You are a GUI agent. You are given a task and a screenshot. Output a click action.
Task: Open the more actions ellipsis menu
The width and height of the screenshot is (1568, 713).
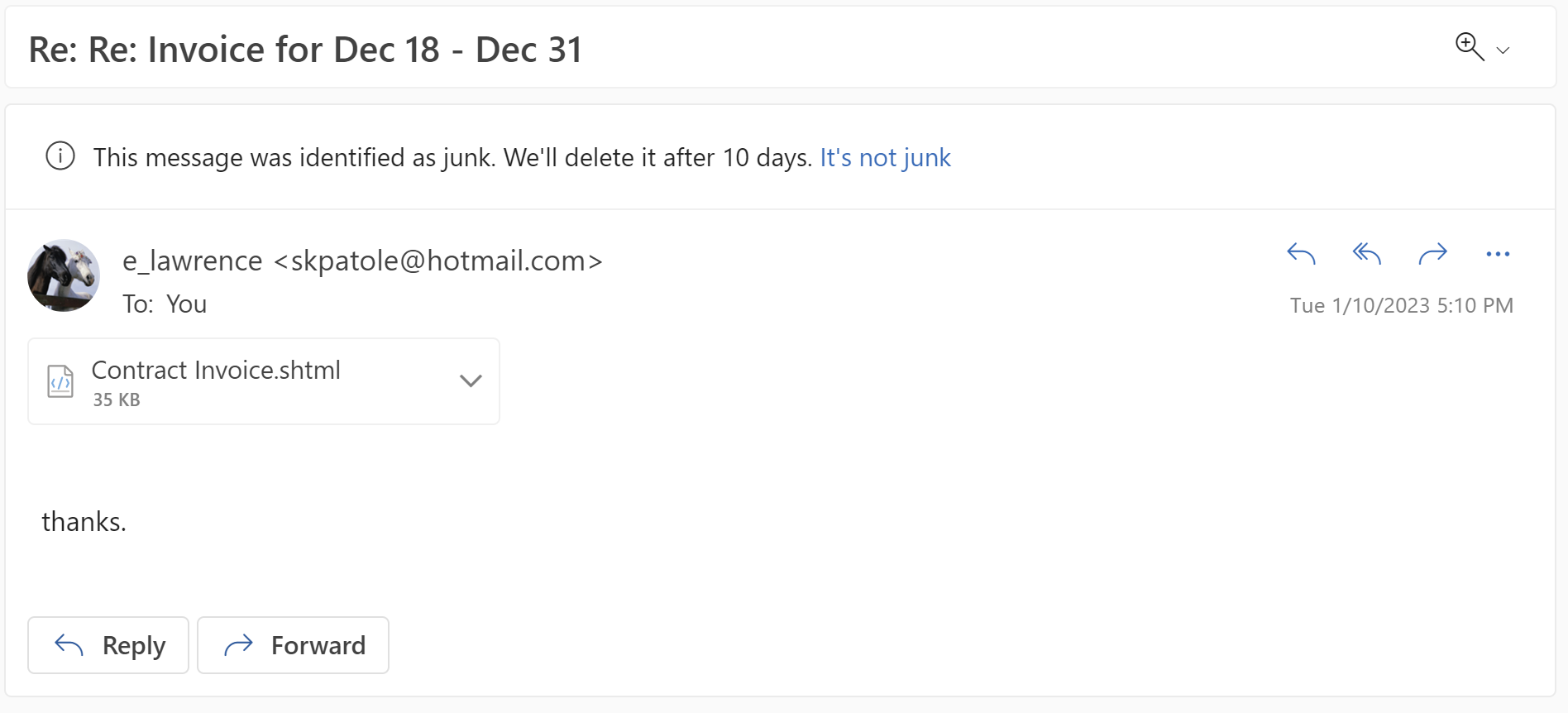pyautogui.click(x=1498, y=254)
